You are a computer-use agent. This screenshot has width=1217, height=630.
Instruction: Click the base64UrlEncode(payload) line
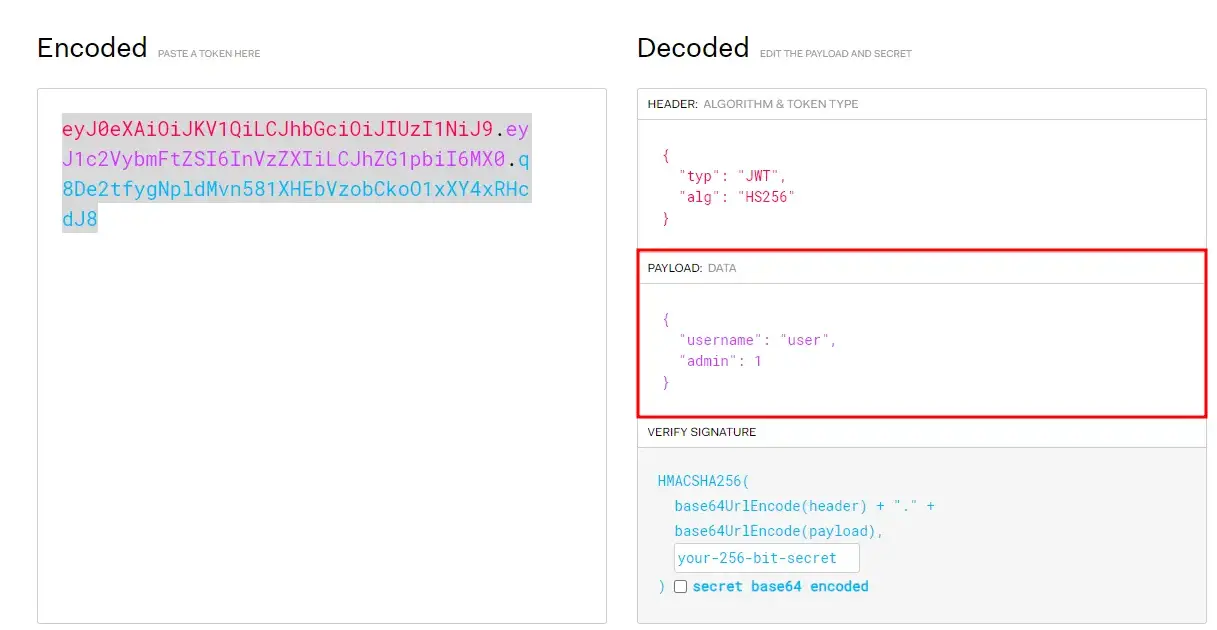tap(778, 531)
